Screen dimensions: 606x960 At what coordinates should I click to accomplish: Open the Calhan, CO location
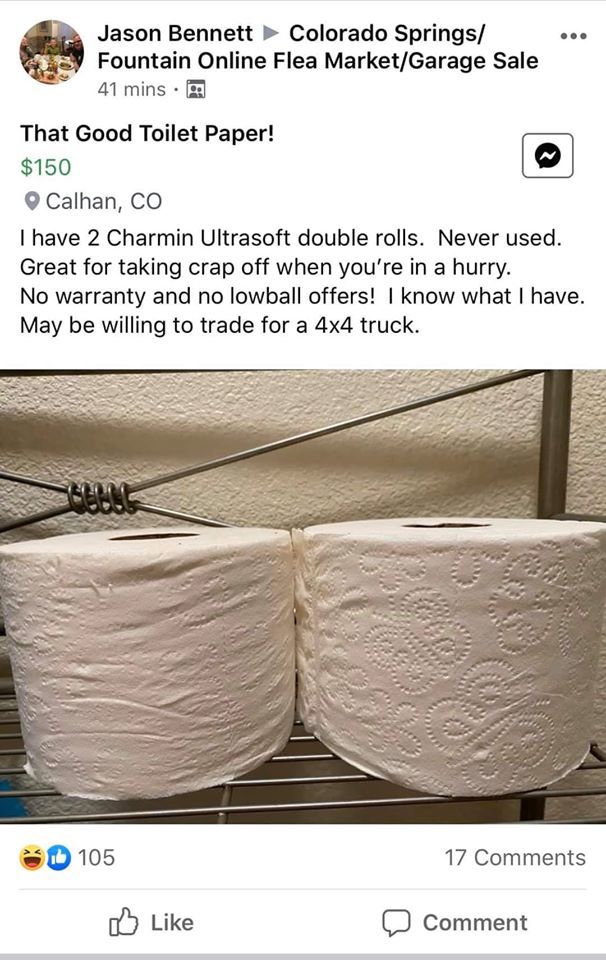click(103, 201)
